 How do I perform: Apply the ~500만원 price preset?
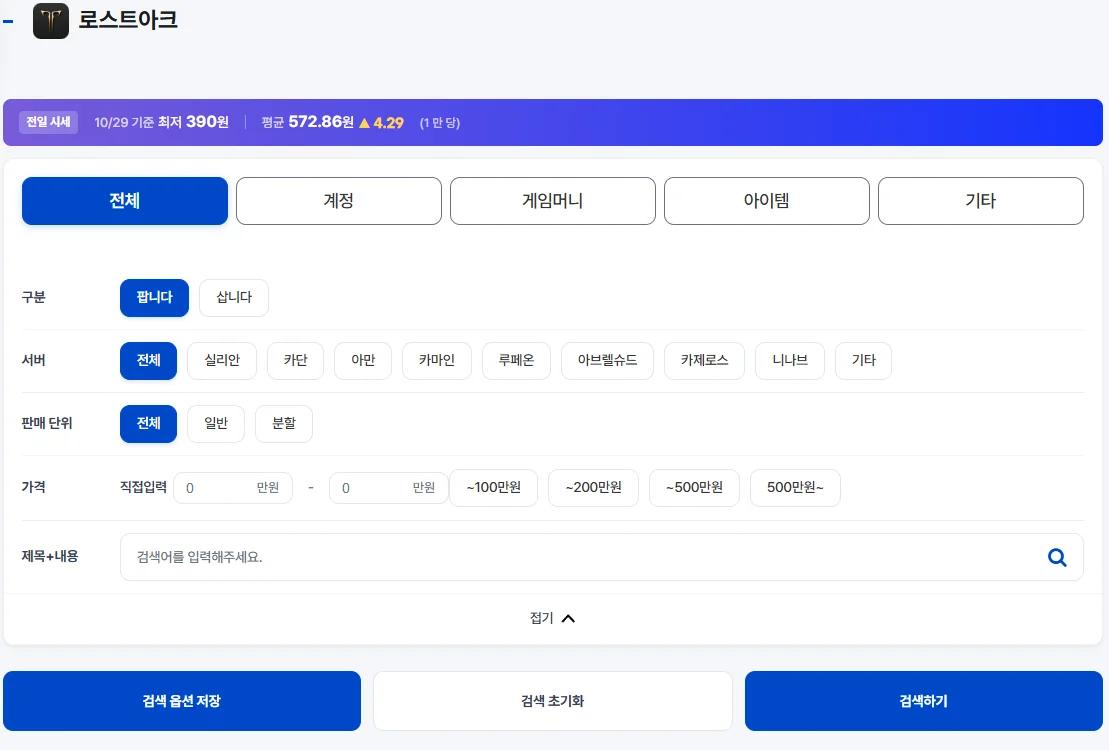[695, 488]
